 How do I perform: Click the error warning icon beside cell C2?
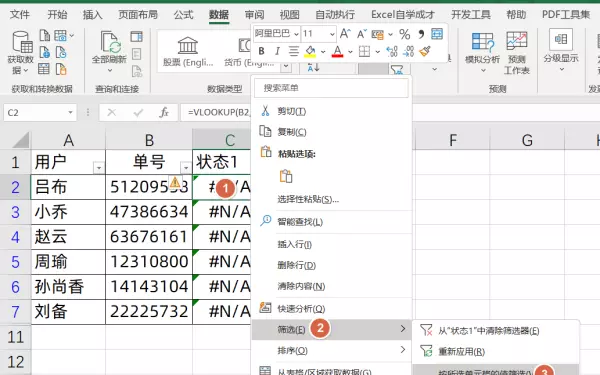tap(175, 182)
